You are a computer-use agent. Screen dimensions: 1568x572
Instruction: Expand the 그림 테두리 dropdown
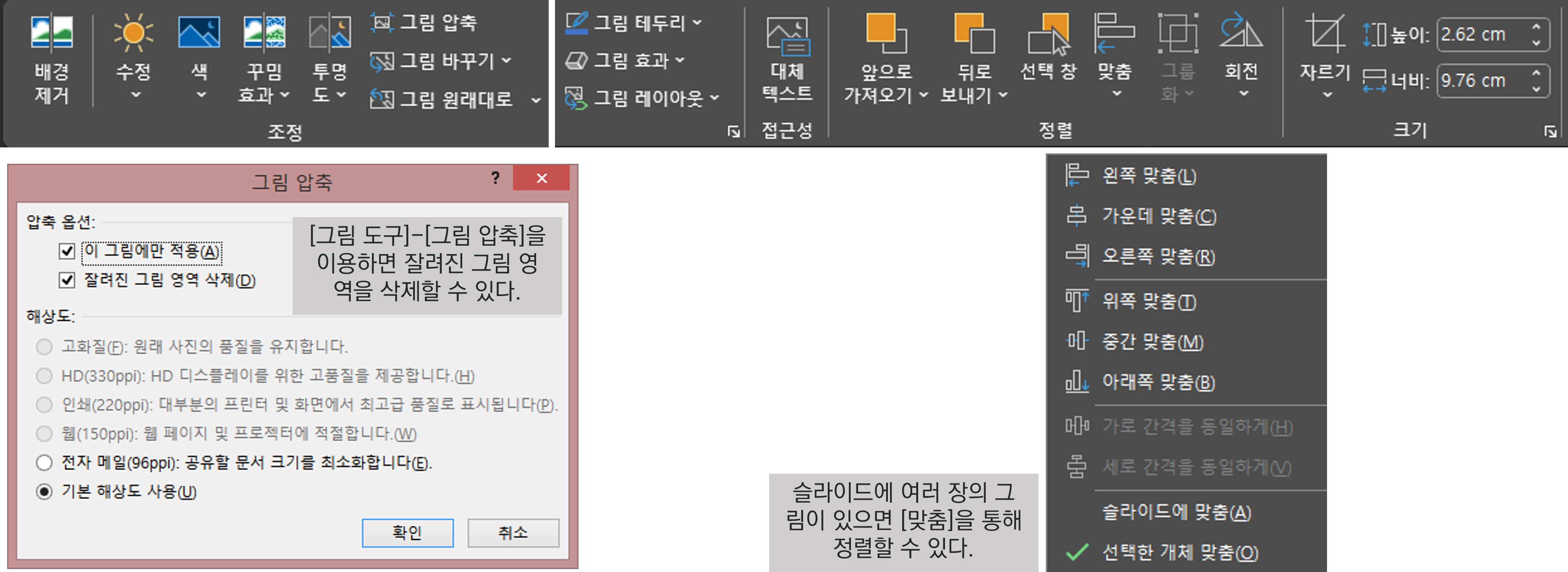pos(698,23)
